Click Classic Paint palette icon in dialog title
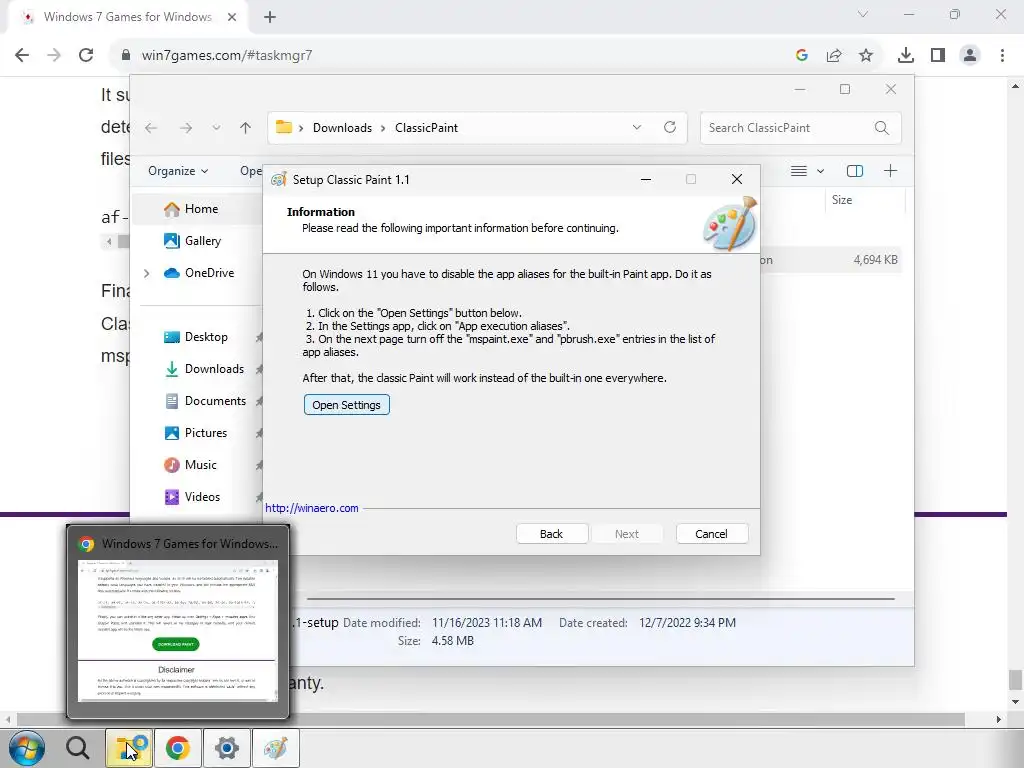The image size is (1024, 768). tap(279, 180)
